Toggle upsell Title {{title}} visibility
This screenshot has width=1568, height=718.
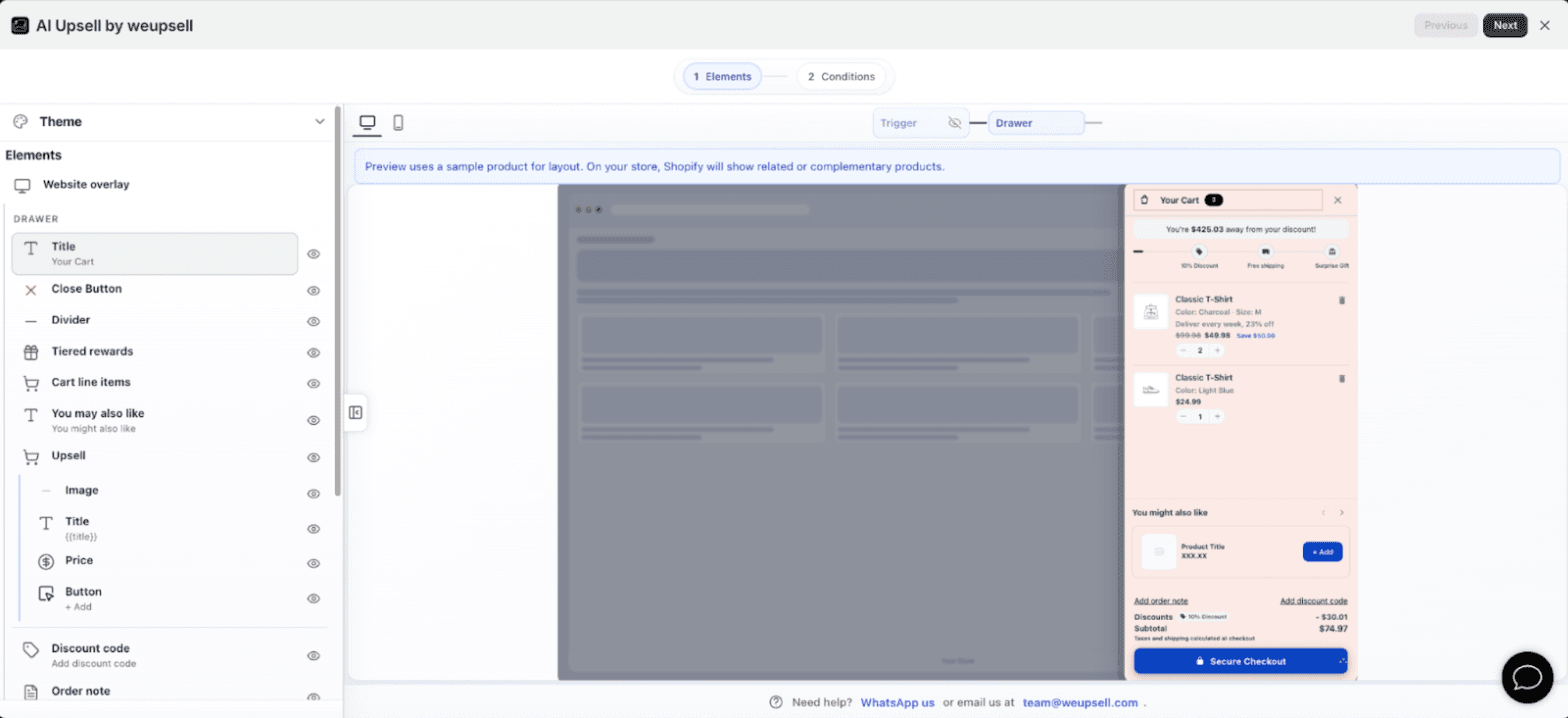pos(313,528)
